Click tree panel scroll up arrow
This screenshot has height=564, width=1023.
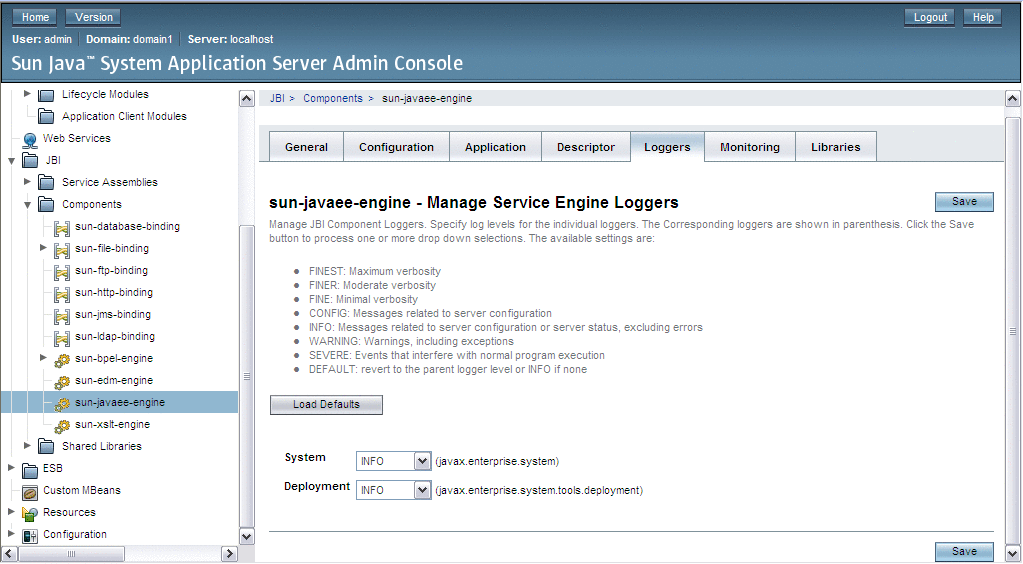coord(247,99)
